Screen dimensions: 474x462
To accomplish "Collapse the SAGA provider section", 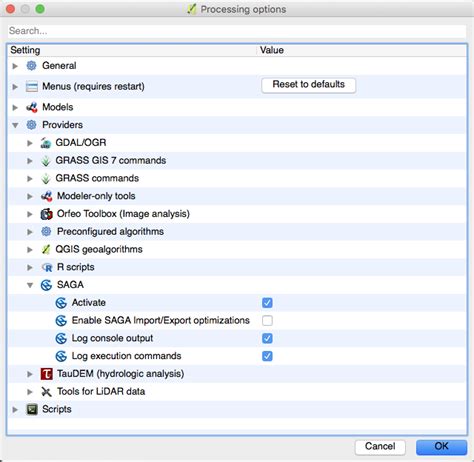I will coord(30,285).
